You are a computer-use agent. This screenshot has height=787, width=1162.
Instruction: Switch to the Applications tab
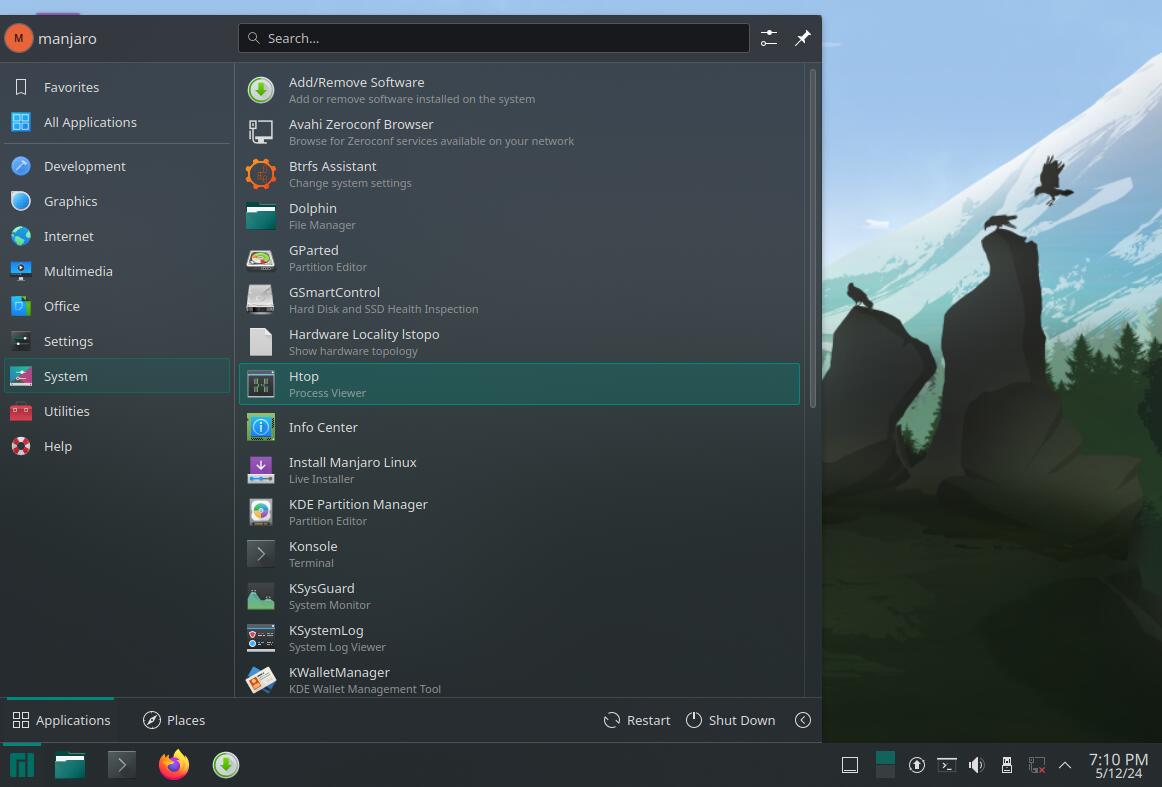[x=61, y=720]
